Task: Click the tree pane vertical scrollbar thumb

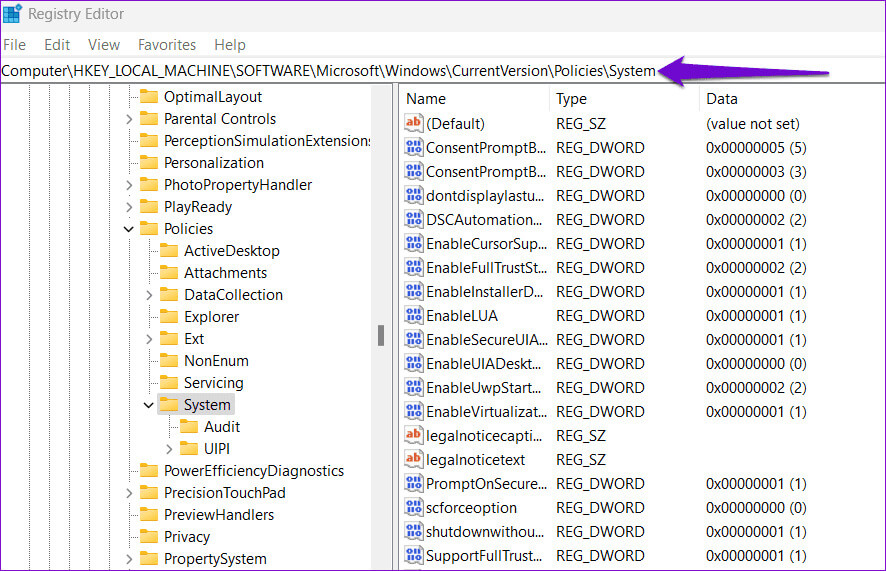Action: pyautogui.click(x=381, y=335)
